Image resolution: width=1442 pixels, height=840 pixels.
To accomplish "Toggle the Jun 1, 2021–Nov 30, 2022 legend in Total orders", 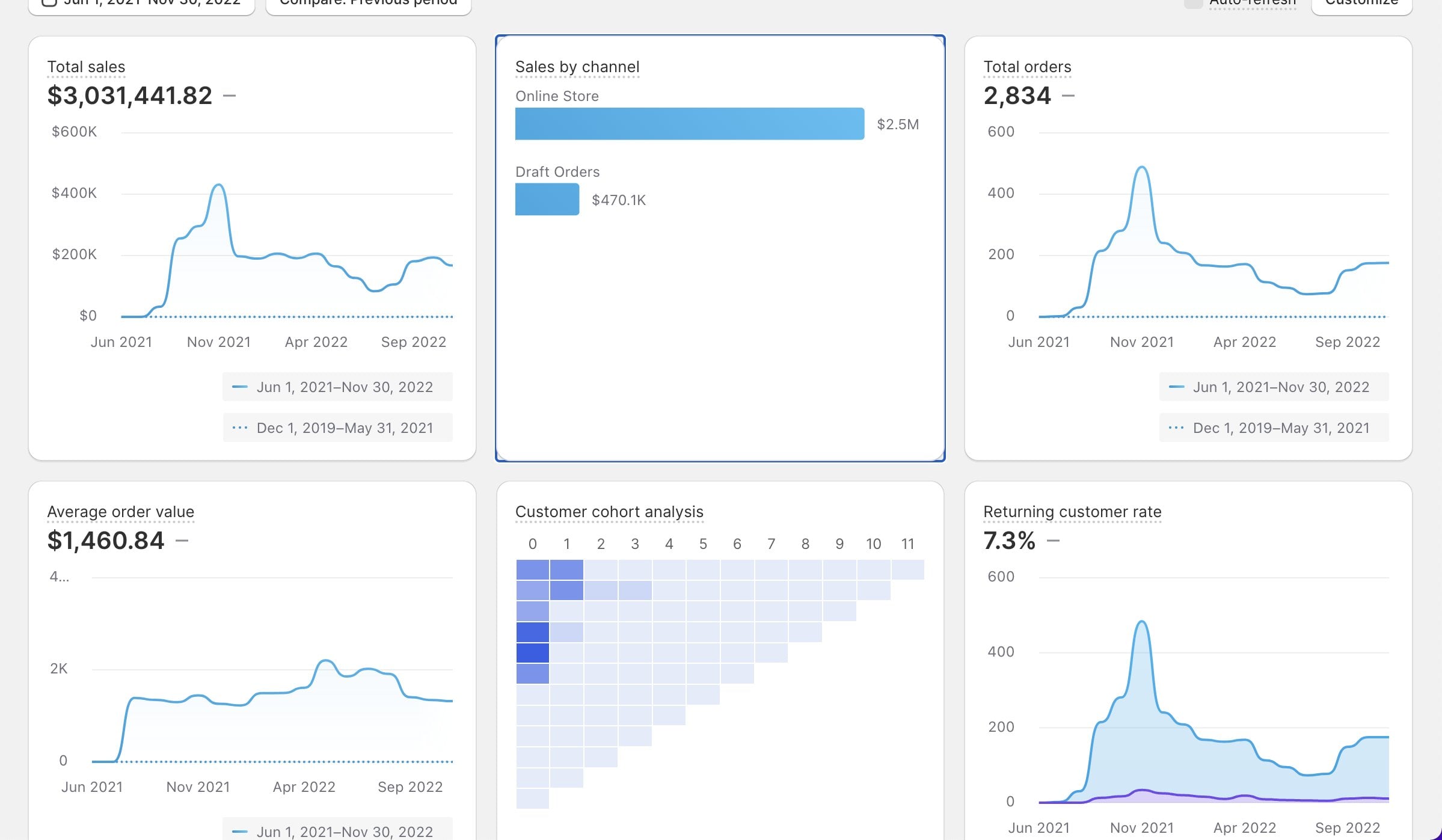I will coord(1274,387).
